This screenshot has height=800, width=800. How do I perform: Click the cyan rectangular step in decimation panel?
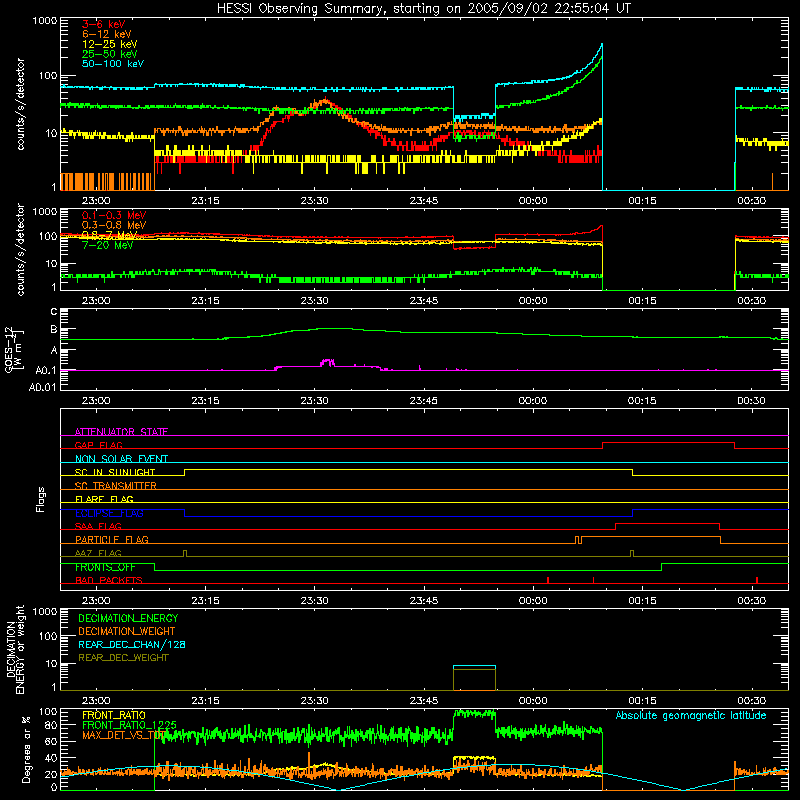474,666
